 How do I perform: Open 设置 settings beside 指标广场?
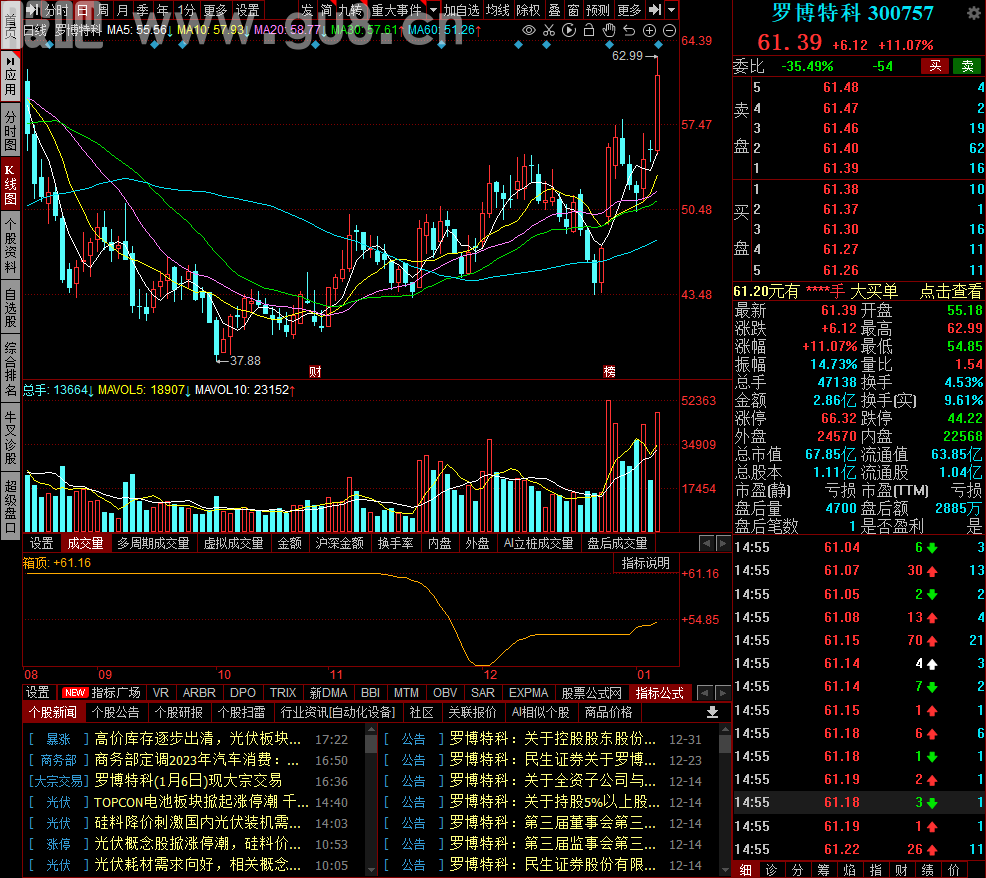point(38,692)
